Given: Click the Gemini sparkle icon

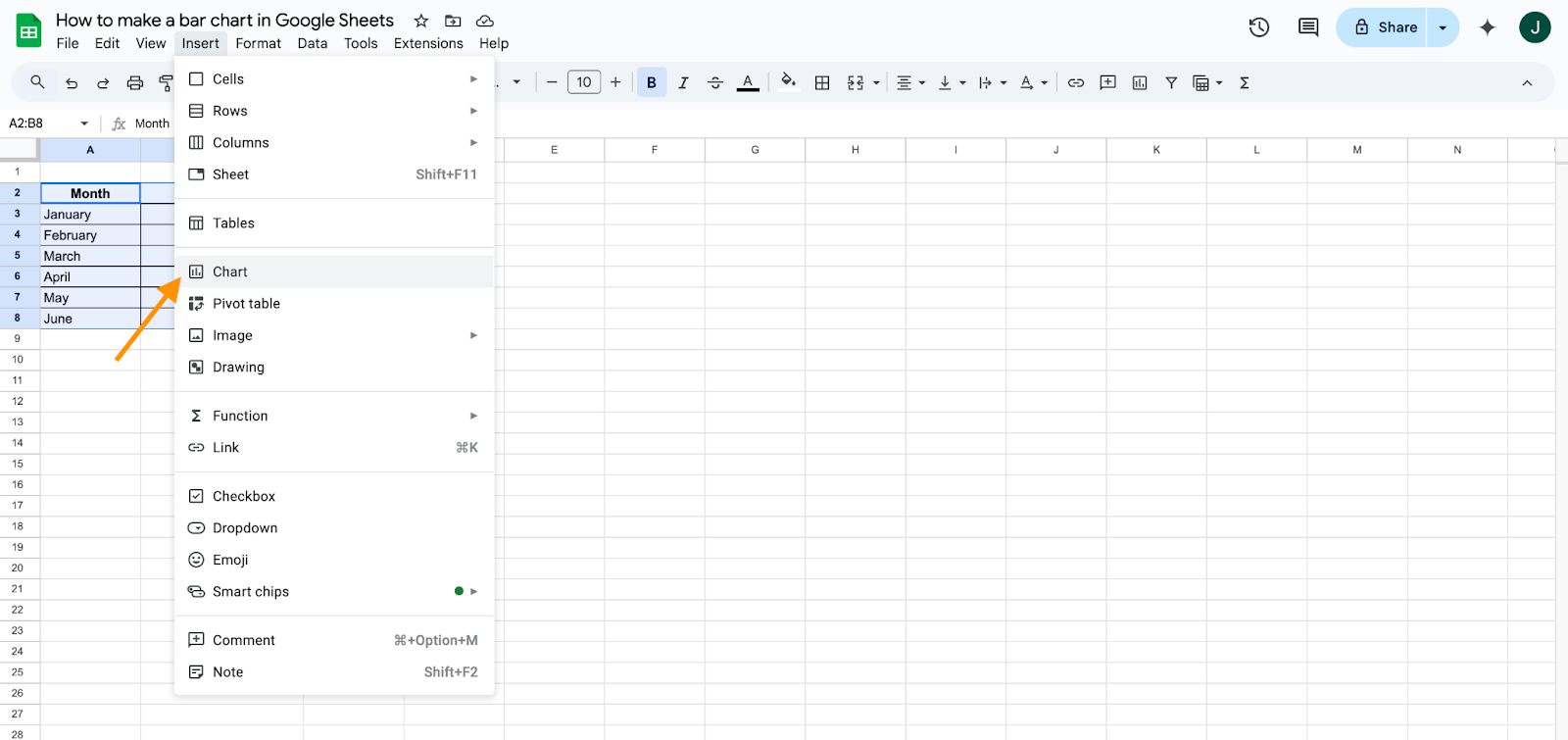Looking at the screenshot, I should tap(1488, 27).
